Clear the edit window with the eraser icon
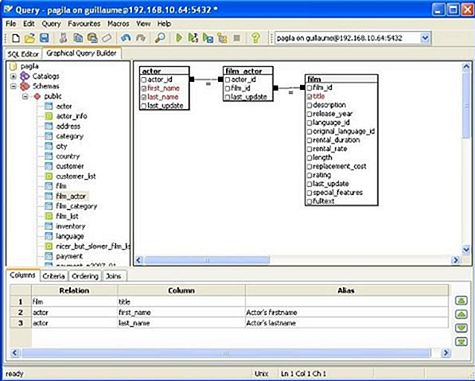The width and height of the screenshot is (475, 381). pos(107,38)
